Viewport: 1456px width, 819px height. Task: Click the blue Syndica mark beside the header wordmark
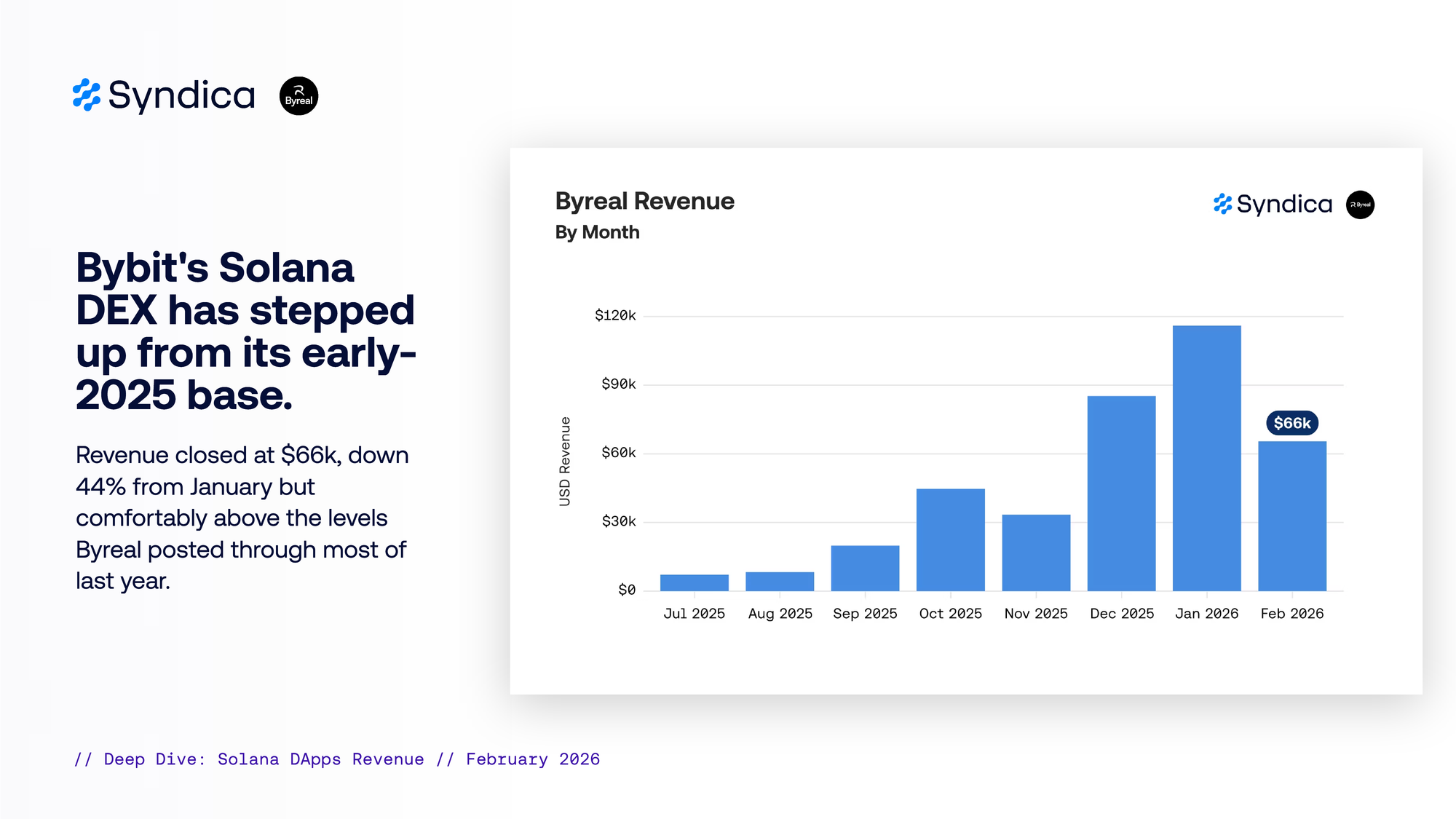[87, 95]
